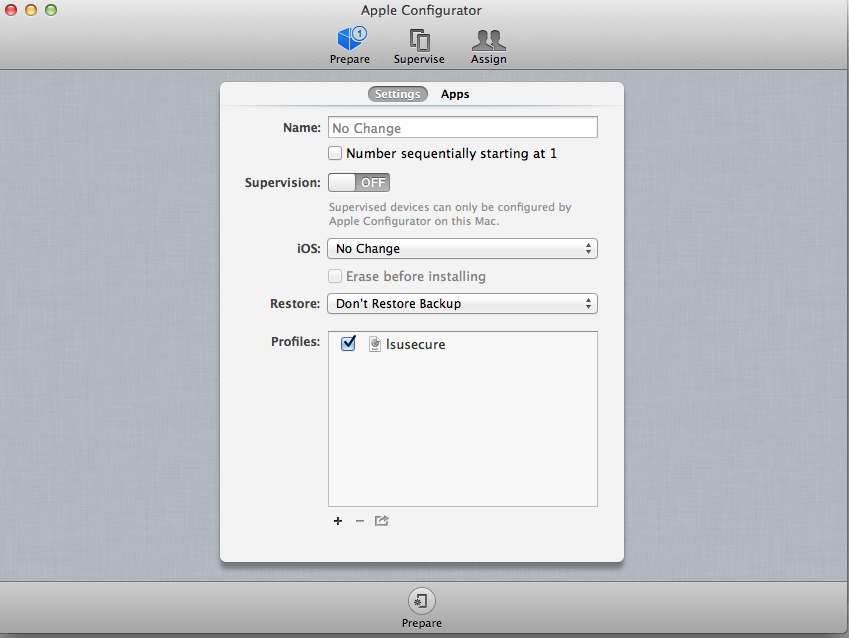Close the Apple Configurator window
This screenshot has width=849, height=638.
click(11, 10)
